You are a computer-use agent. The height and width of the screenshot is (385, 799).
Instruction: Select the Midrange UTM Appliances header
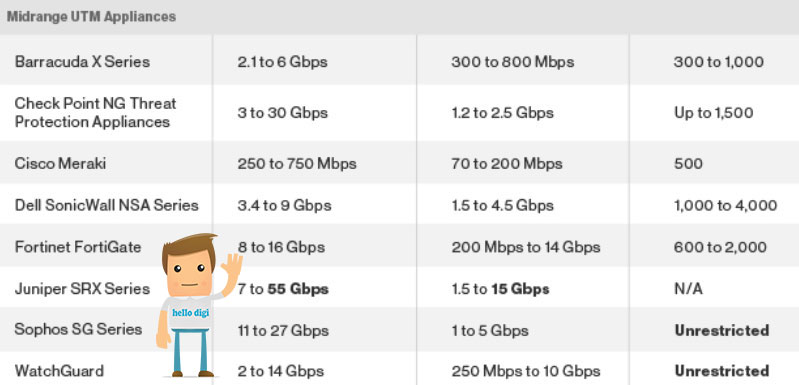[x=91, y=16]
